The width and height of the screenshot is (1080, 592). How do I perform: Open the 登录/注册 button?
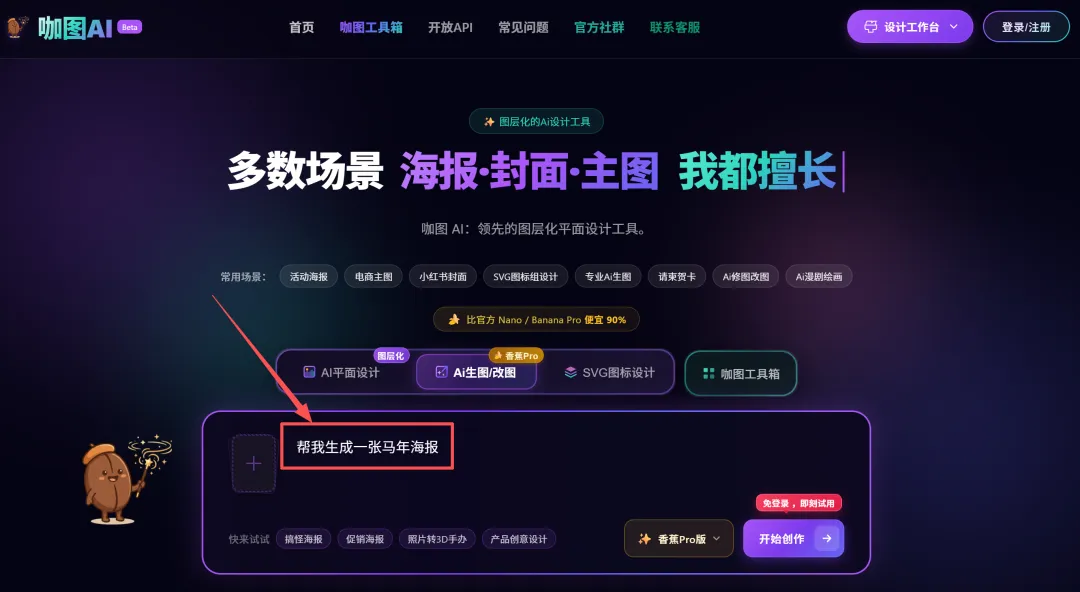pyautogui.click(x=1026, y=27)
